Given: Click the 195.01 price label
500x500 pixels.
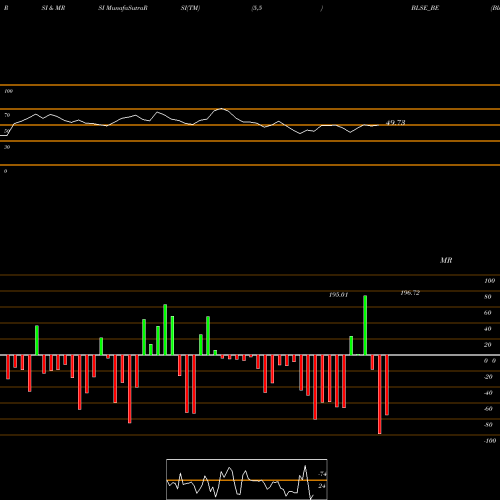Looking at the screenshot, I should pyautogui.click(x=338, y=295).
